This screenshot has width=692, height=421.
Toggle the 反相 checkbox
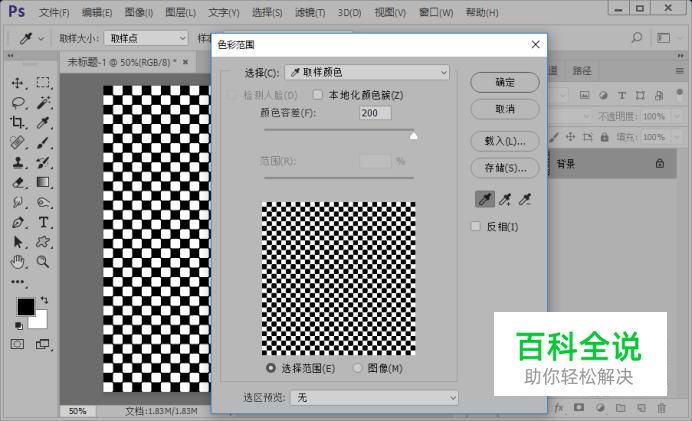tap(476, 226)
